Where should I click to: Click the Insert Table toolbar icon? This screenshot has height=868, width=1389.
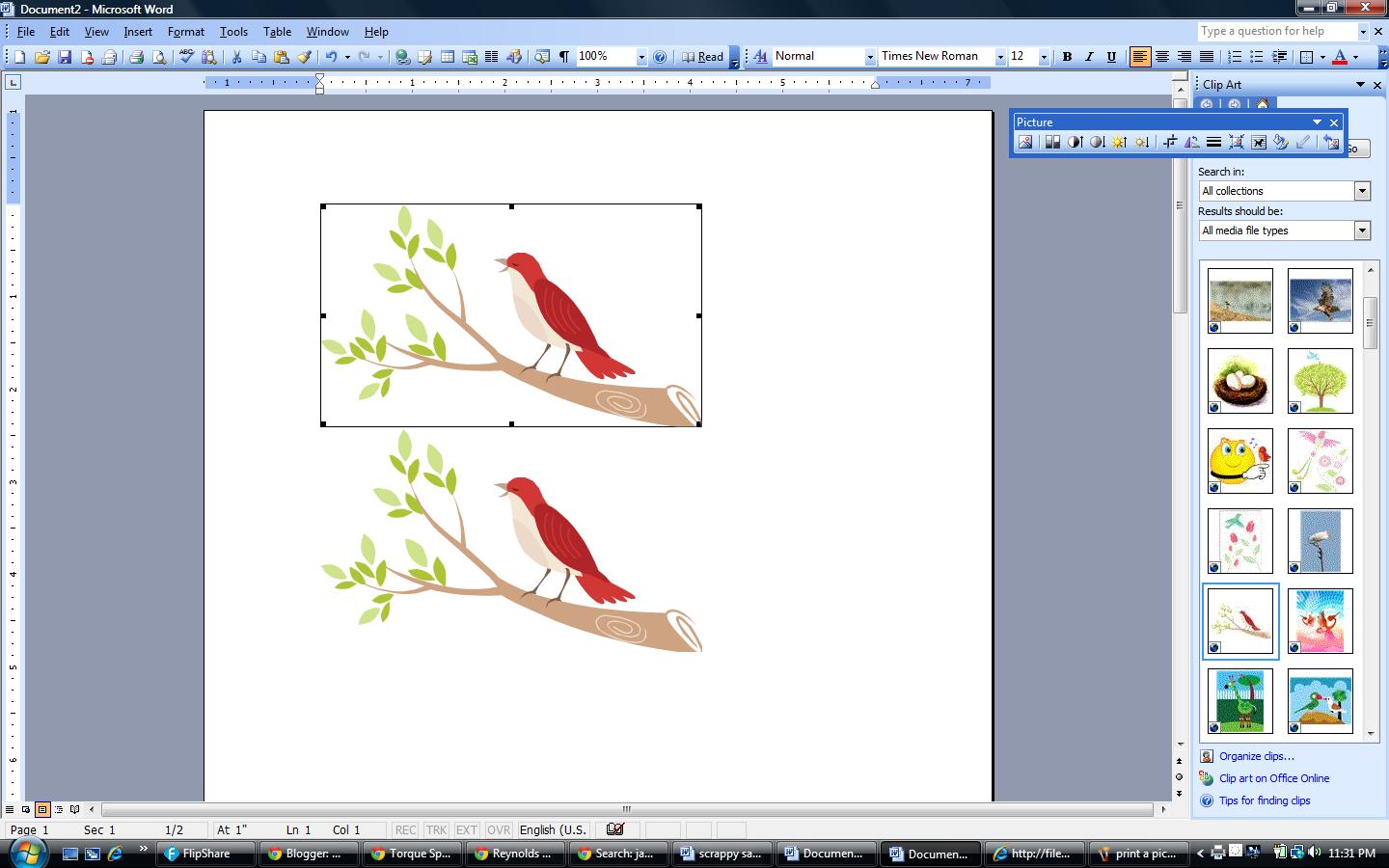point(449,56)
